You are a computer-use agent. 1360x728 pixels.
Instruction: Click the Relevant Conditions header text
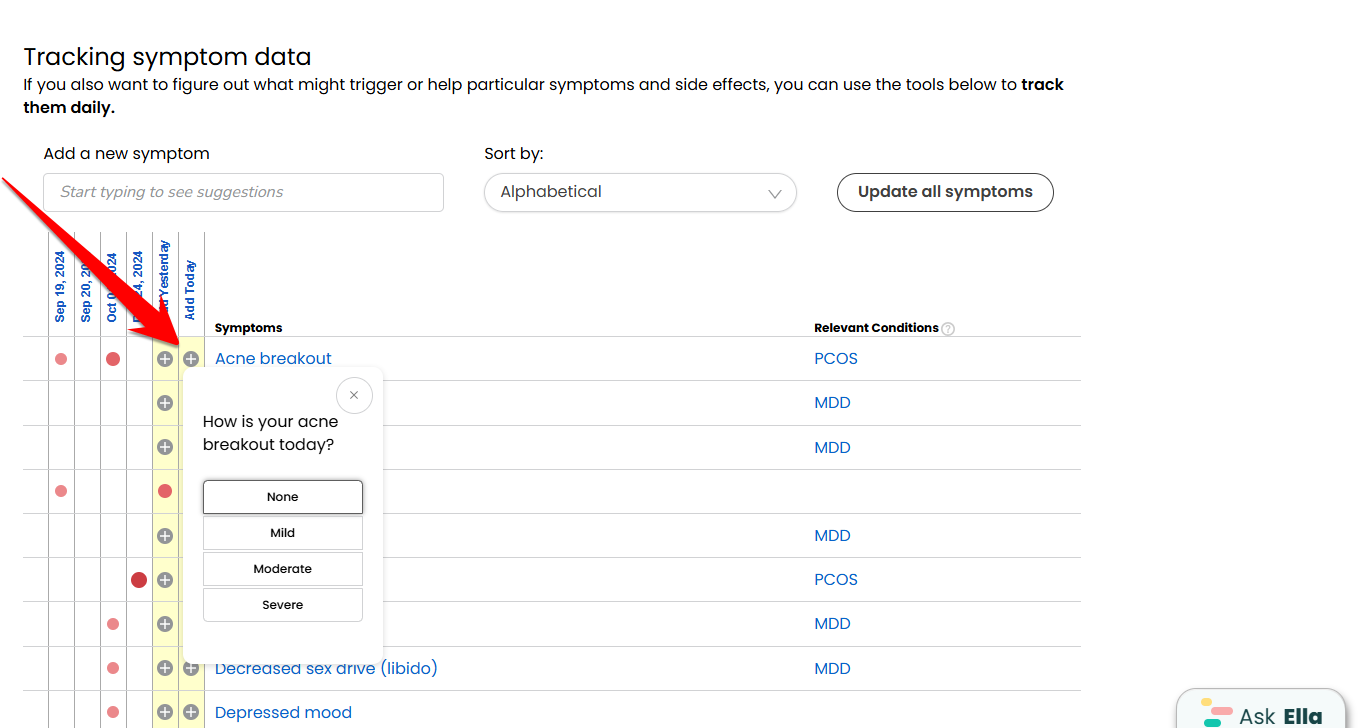pos(876,328)
